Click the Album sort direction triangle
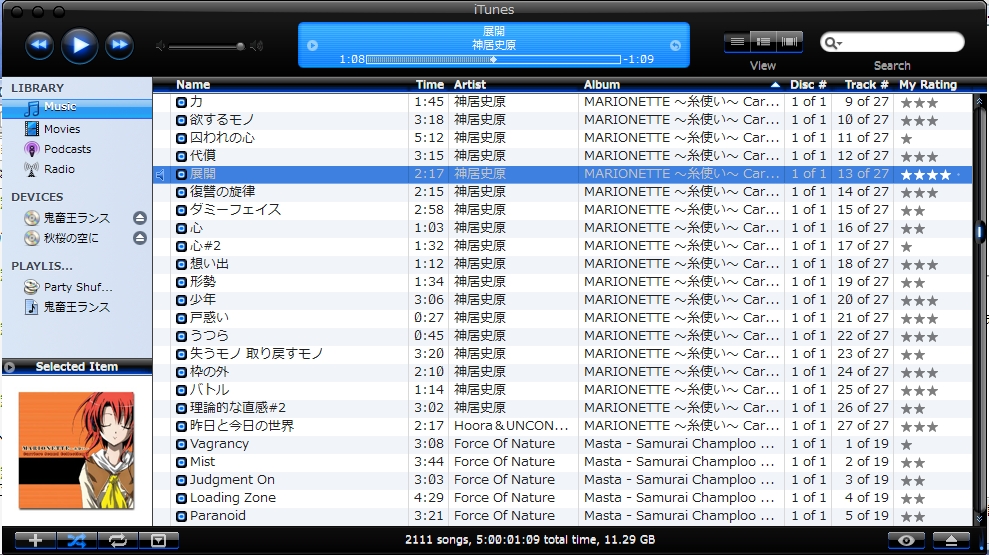Viewport: 989px width, 555px height. 775,85
